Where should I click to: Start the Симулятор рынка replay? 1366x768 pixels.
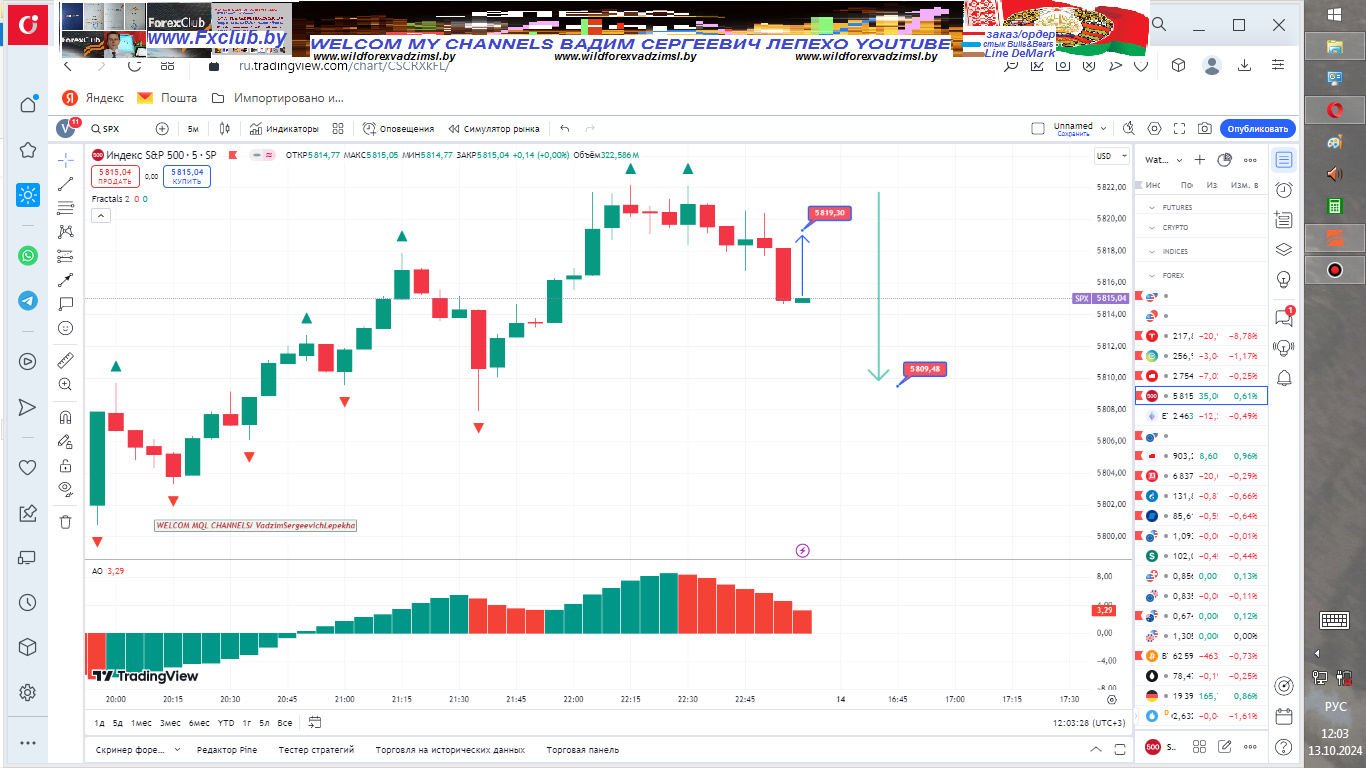tap(494, 129)
